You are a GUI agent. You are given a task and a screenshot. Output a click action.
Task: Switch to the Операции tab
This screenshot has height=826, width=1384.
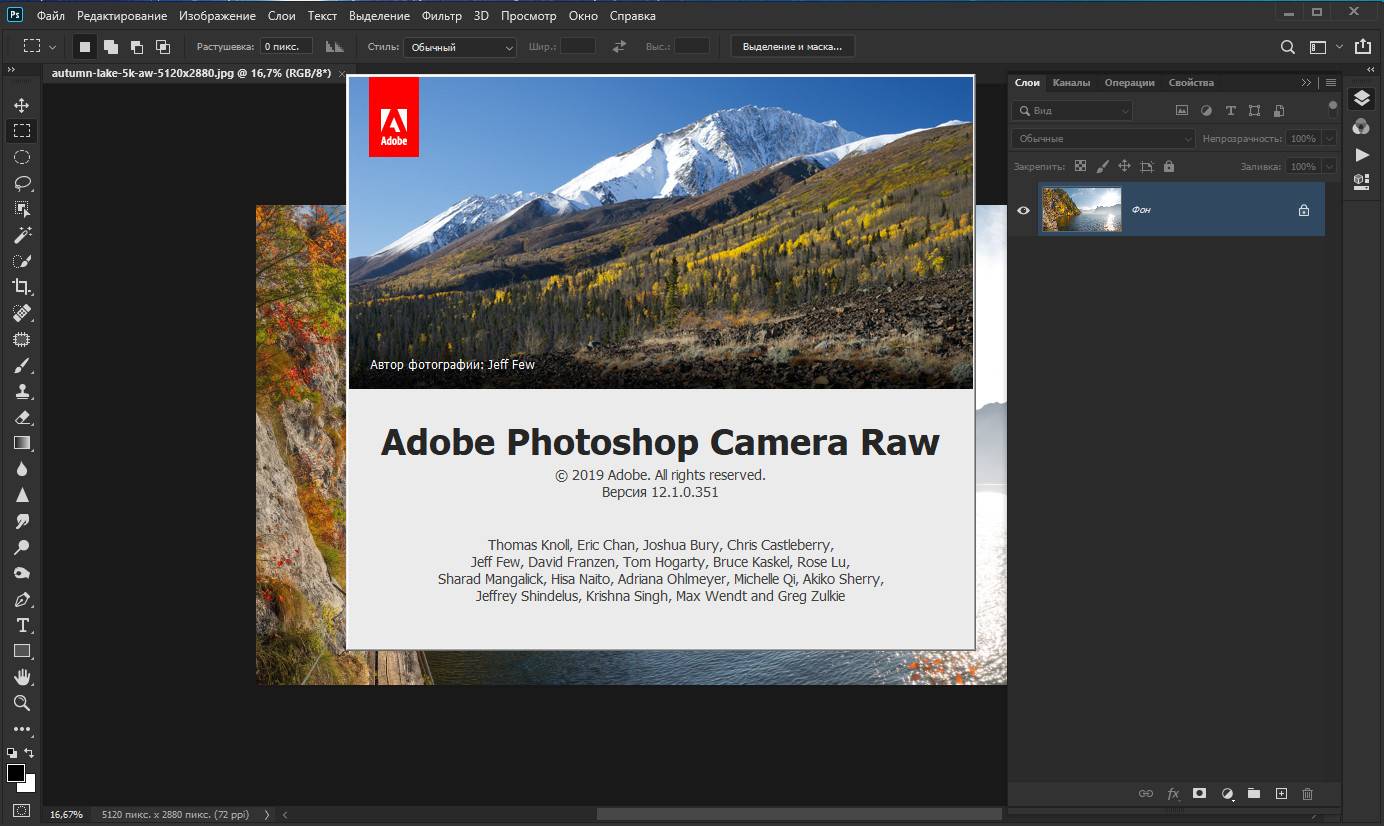[x=1130, y=83]
